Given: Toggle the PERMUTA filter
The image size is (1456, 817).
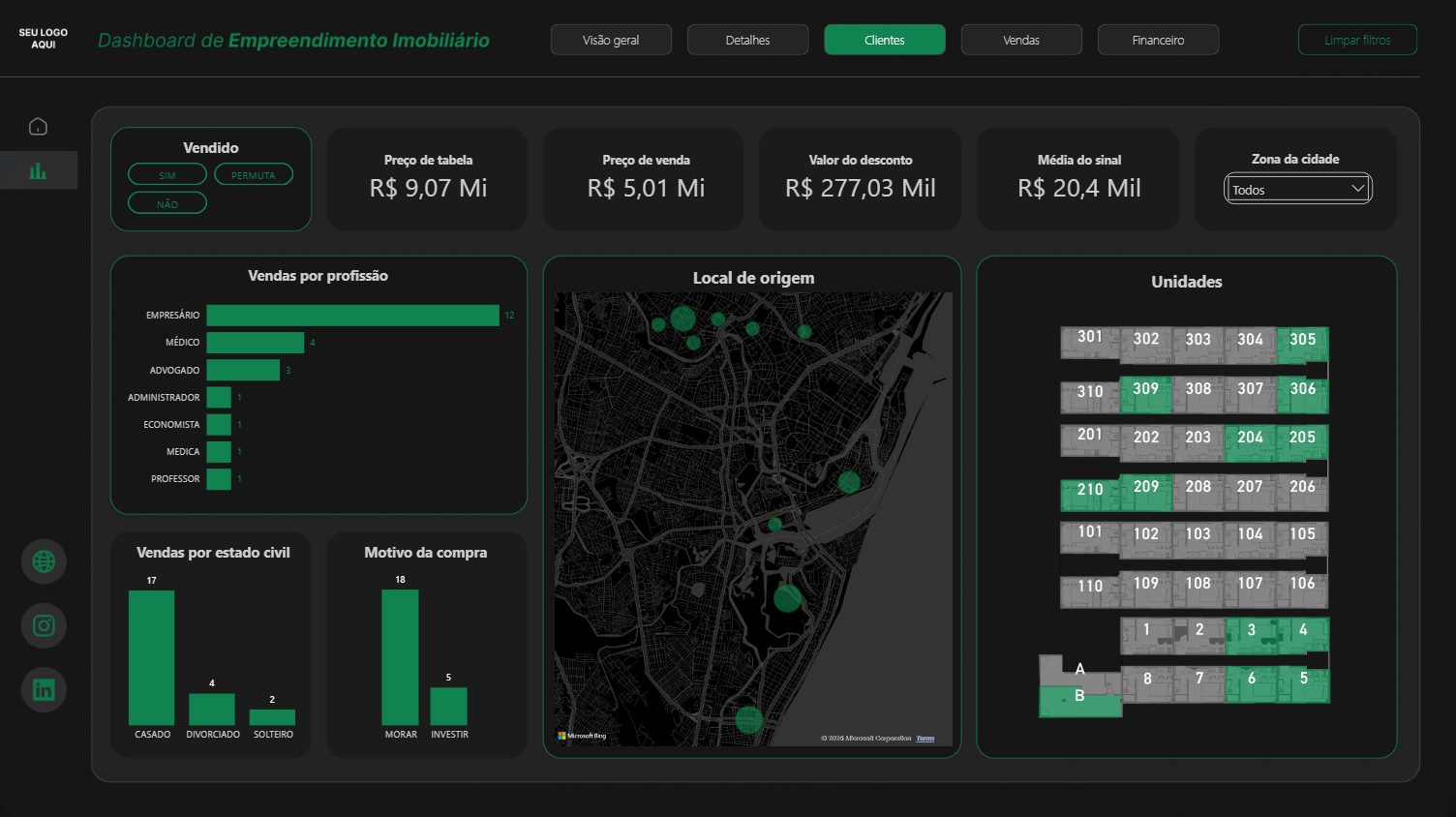Looking at the screenshot, I should click(254, 174).
